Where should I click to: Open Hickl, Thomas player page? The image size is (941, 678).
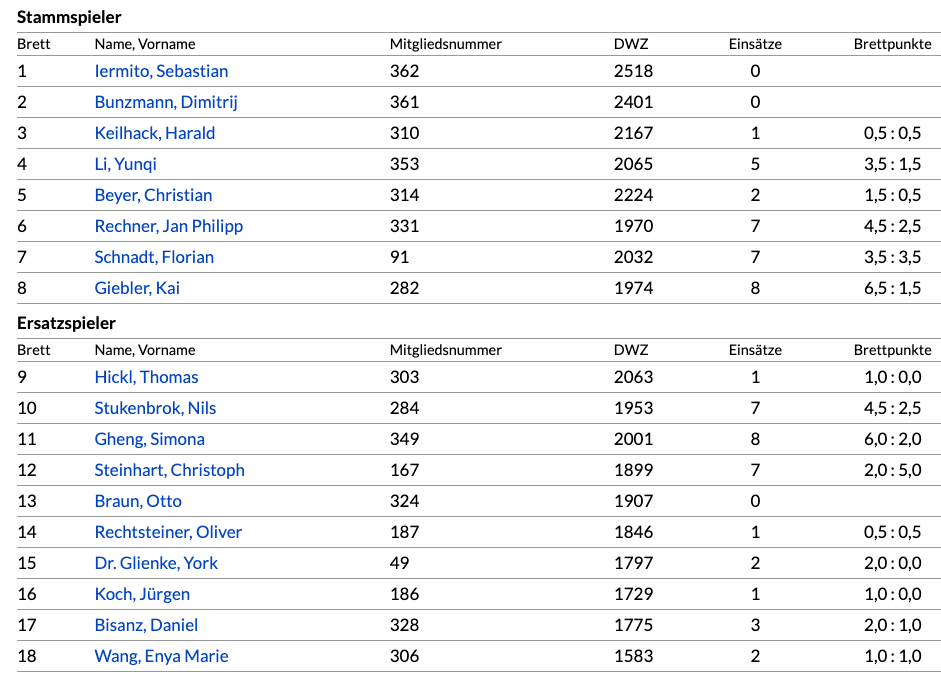coord(146,377)
